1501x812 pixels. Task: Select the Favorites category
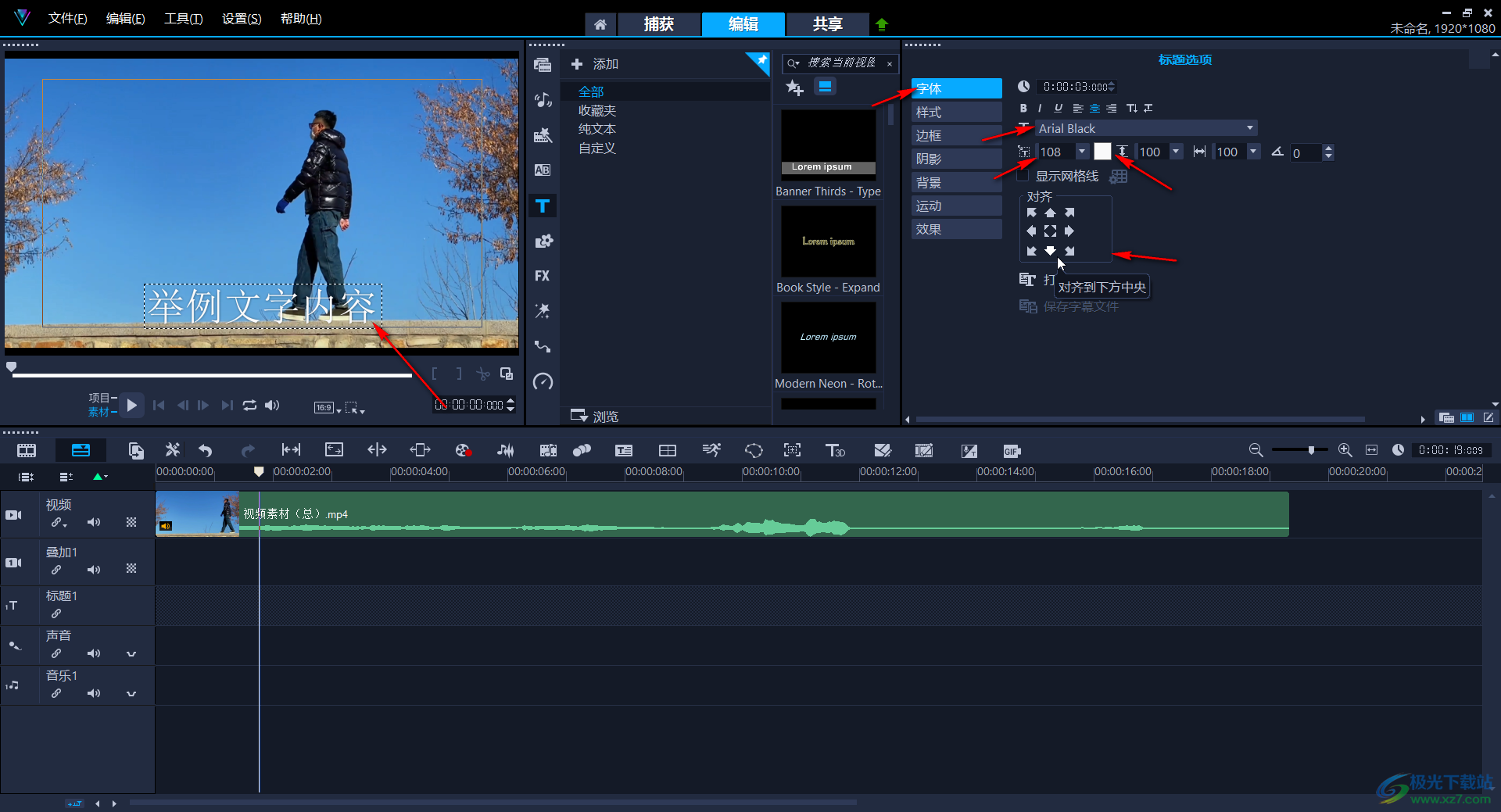tap(597, 111)
